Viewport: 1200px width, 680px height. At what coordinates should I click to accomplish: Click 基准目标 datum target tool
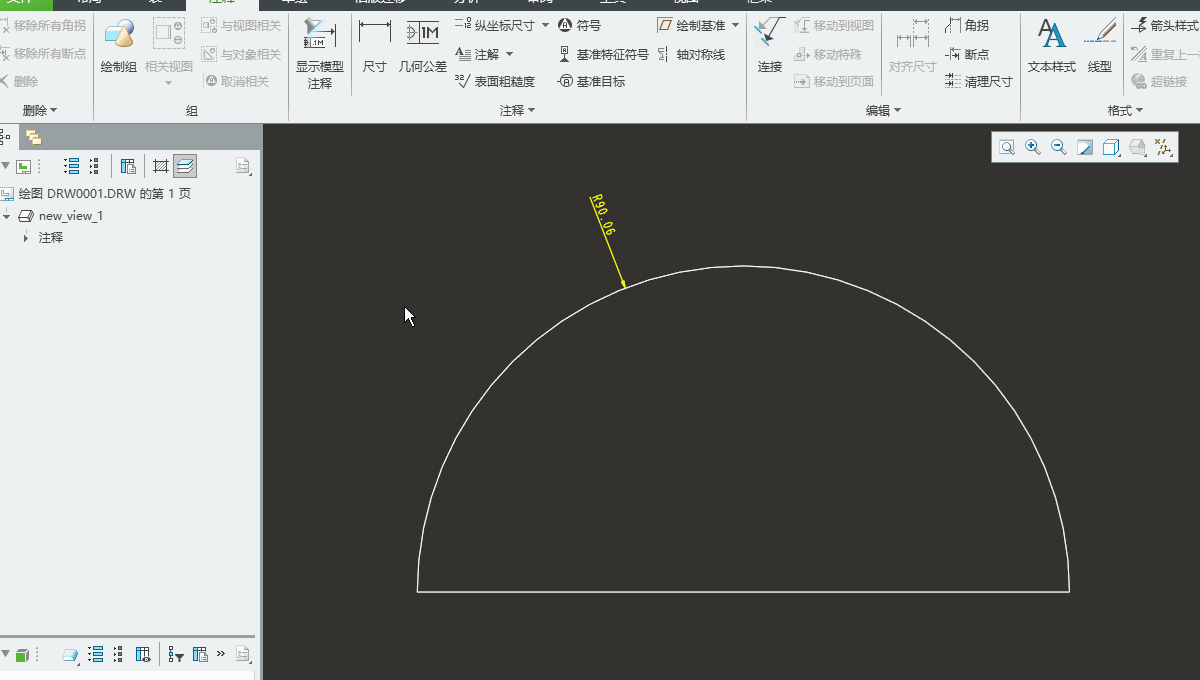point(591,81)
